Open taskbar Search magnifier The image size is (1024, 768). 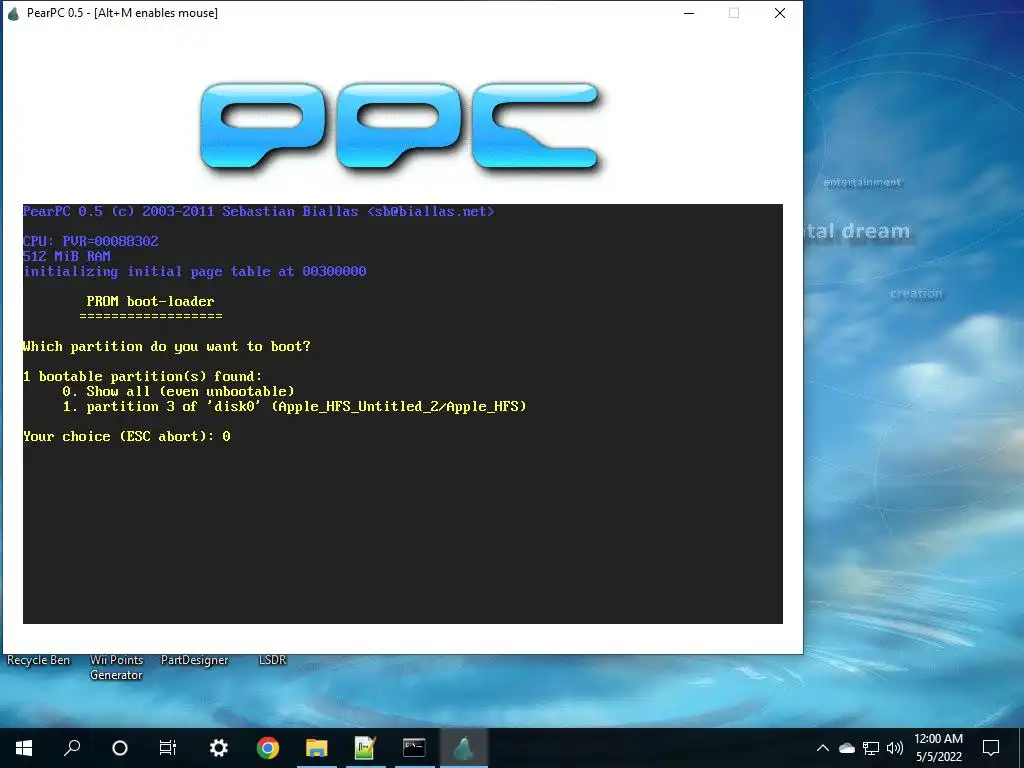(72, 748)
